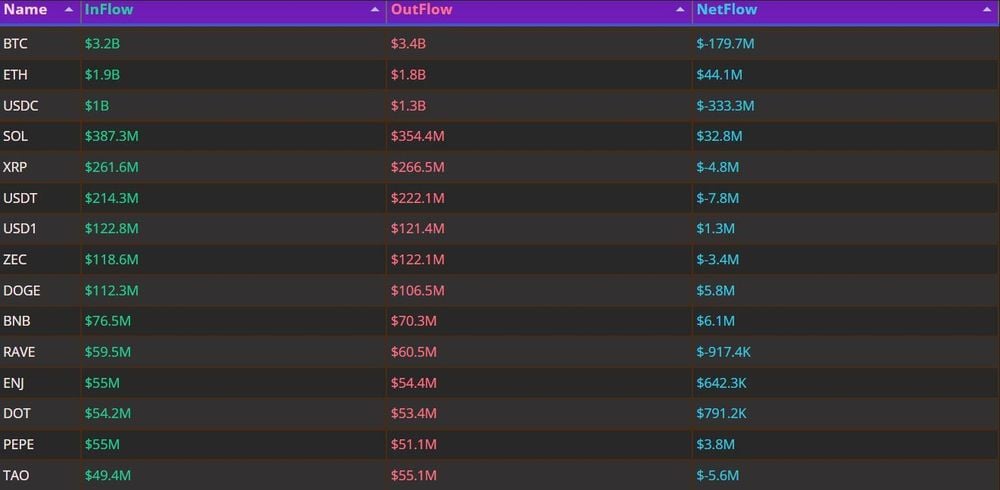Select the USDC row name
Image resolution: width=1000 pixels, height=490 pixels.
[x=21, y=106]
